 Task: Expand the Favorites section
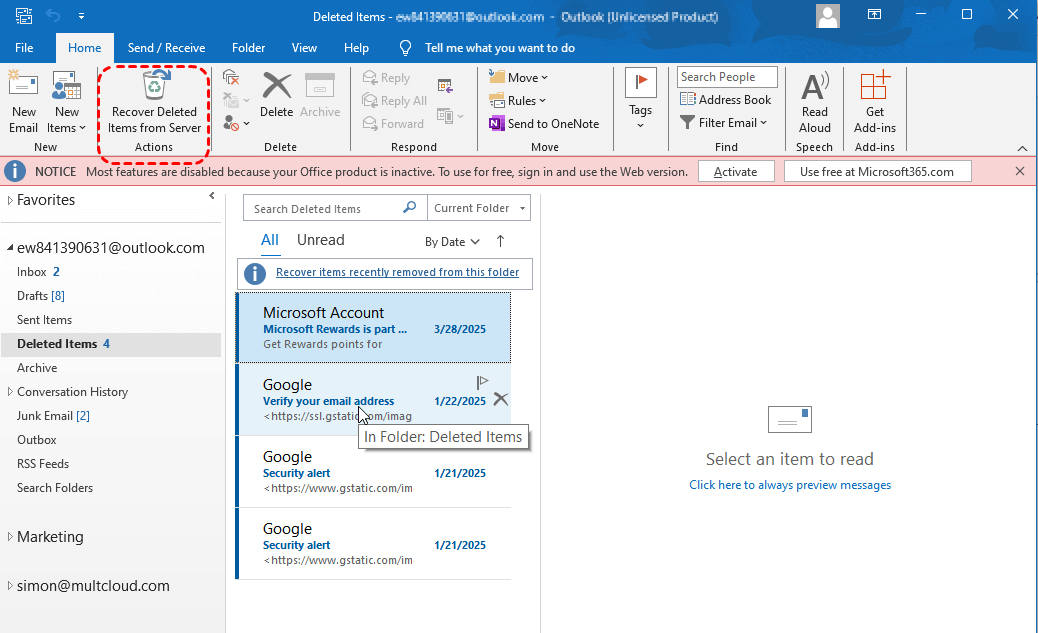[10, 200]
